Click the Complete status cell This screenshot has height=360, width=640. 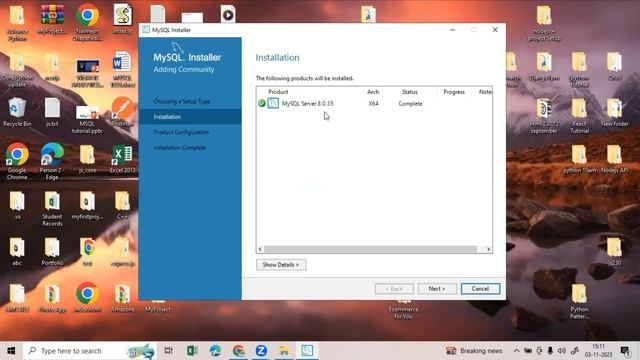(x=410, y=104)
